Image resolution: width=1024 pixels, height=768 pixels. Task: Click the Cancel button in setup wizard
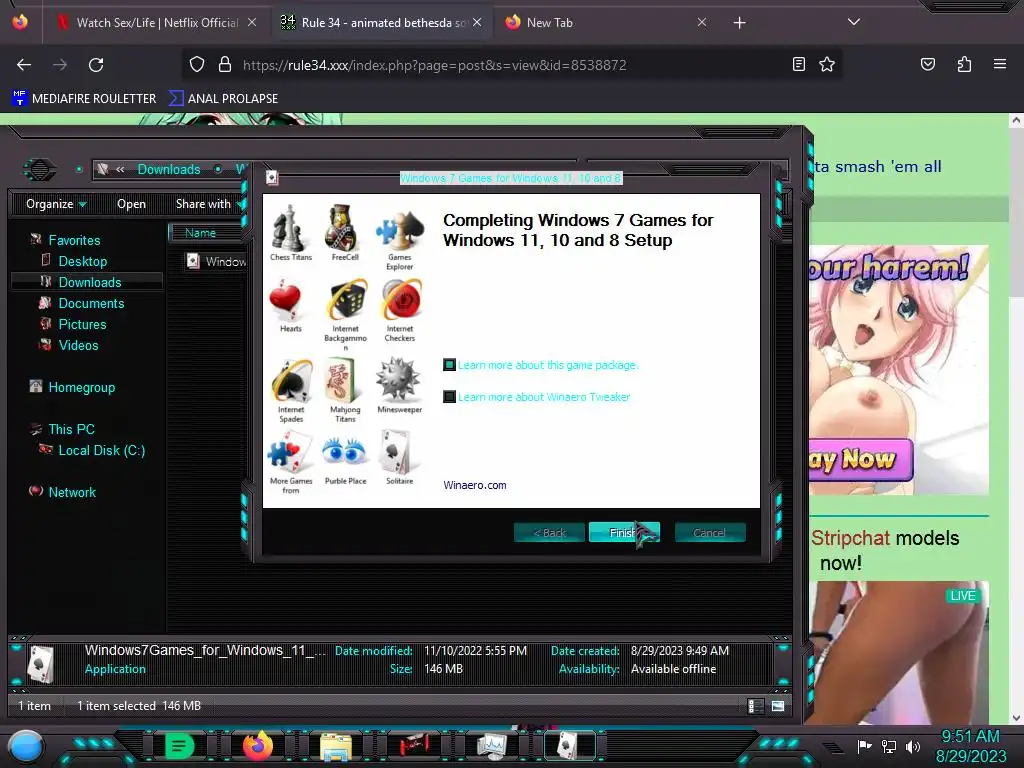tap(709, 533)
